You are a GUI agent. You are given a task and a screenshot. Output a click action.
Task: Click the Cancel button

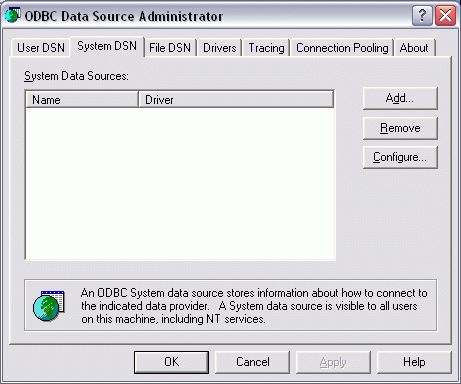pos(252,362)
